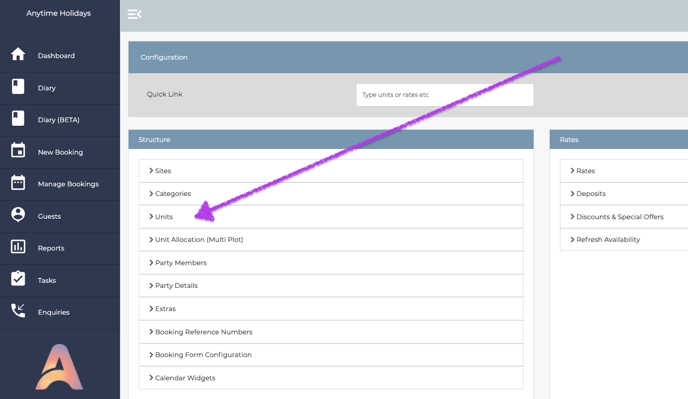The width and height of the screenshot is (688, 399).
Task: Expand the Categories chevron
Action: tap(151, 194)
